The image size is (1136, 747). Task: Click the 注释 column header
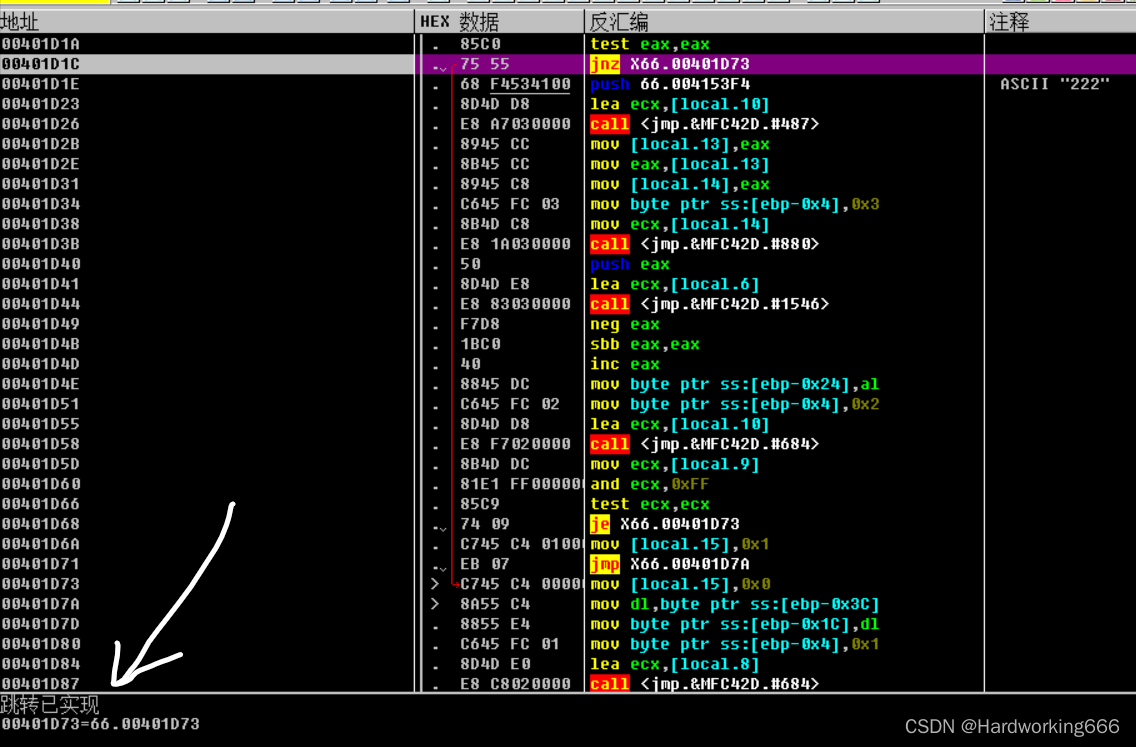click(1060, 22)
